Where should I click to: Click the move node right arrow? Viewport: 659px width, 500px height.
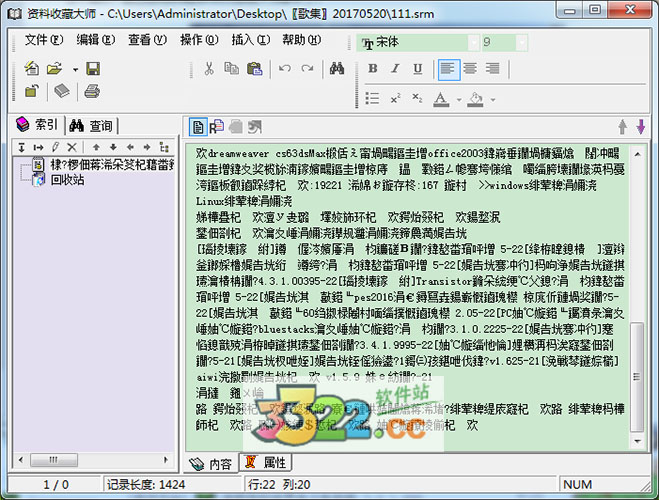147,147
